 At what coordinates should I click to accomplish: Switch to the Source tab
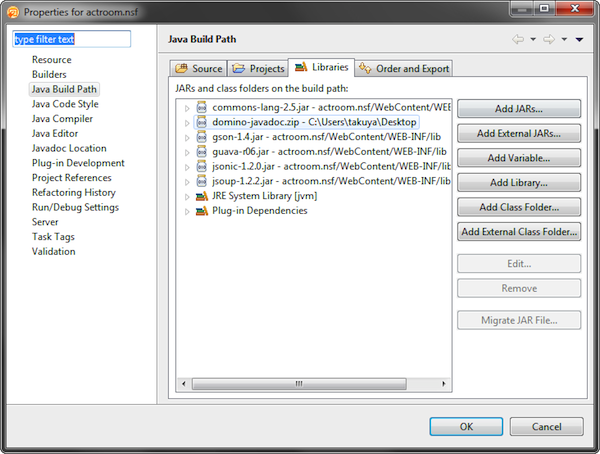click(199, 69)
